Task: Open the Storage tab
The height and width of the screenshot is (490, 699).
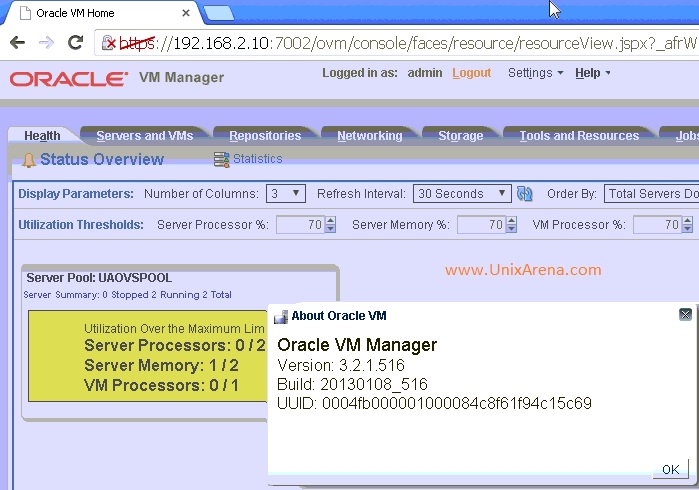Action: (461, 136)
